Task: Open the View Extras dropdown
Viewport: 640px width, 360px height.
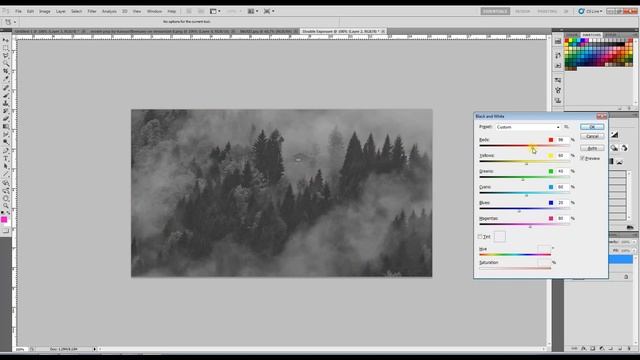Action: (215, 11)
